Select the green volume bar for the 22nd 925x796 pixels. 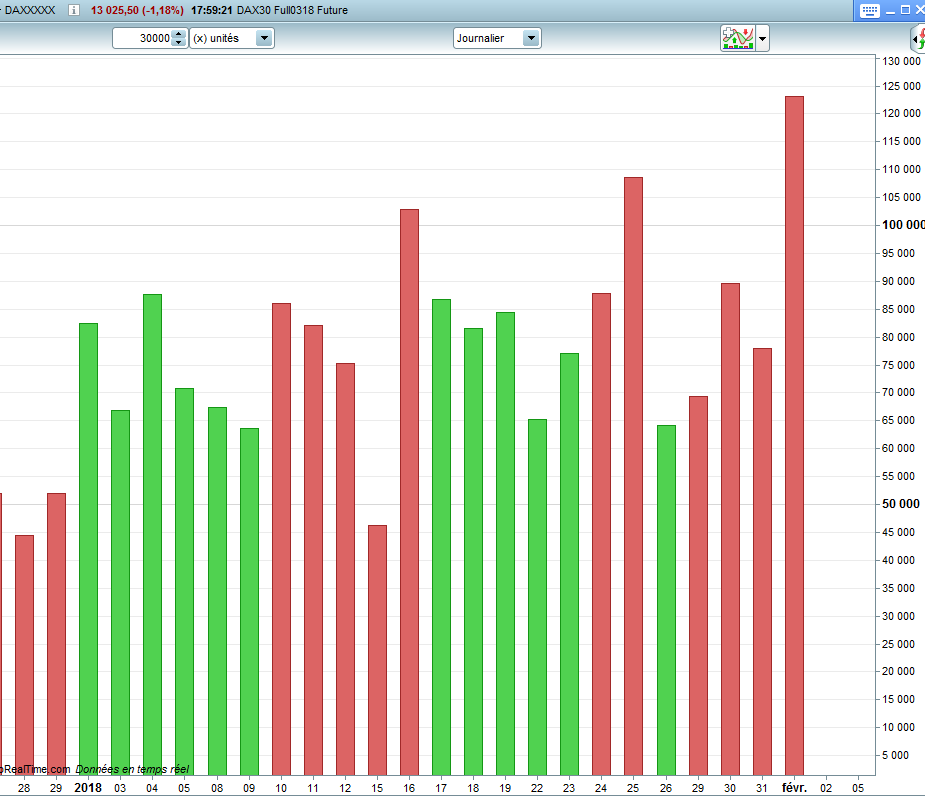[537, 597]
